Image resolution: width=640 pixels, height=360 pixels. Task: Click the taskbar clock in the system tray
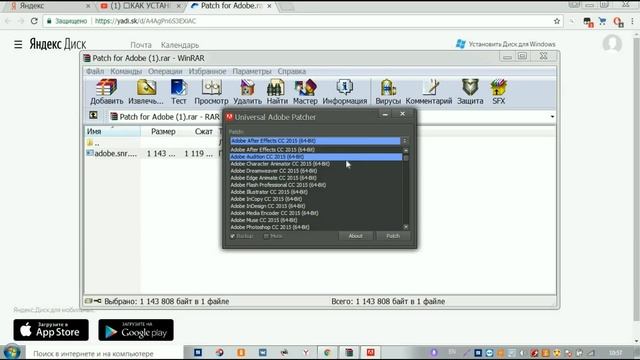point(616,353)
